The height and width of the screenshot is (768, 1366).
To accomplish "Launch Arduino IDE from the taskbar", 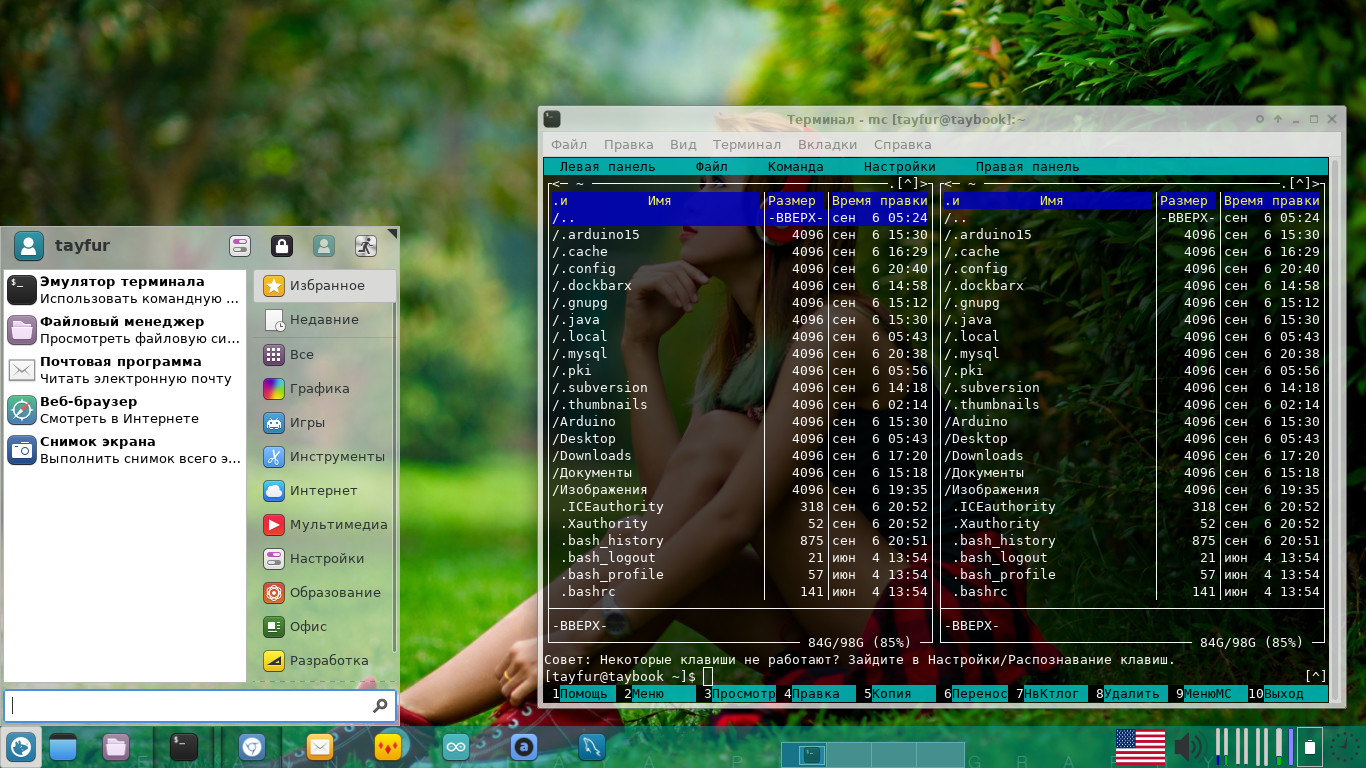I will click(x=456, y=747).
